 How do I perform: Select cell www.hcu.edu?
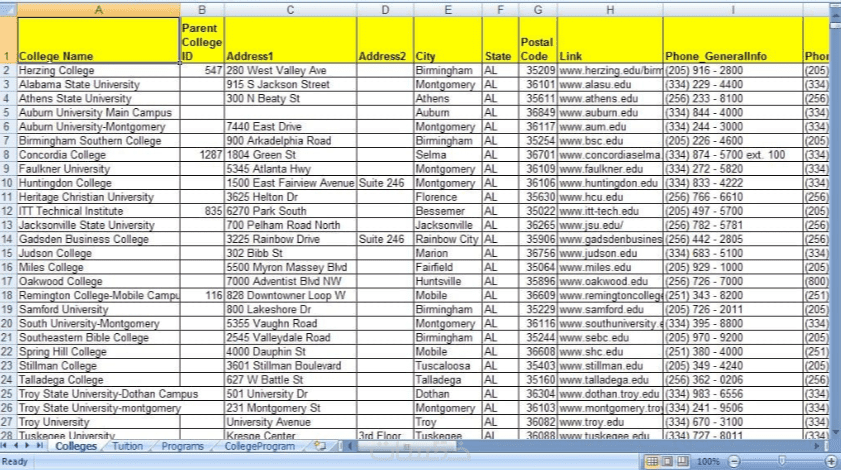tap(610, 197)
